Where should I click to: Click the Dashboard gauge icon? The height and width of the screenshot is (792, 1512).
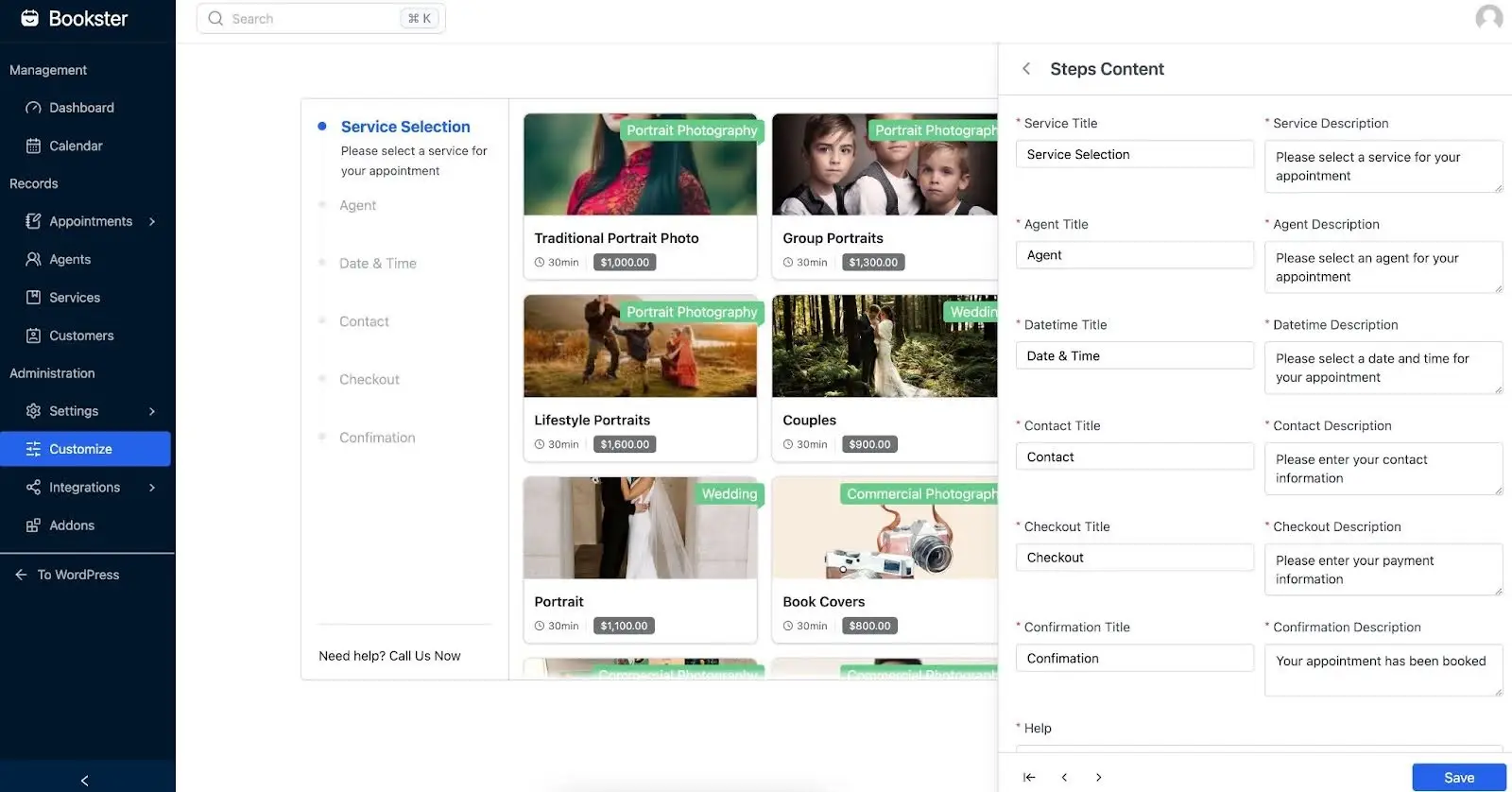tap(33, 108)
